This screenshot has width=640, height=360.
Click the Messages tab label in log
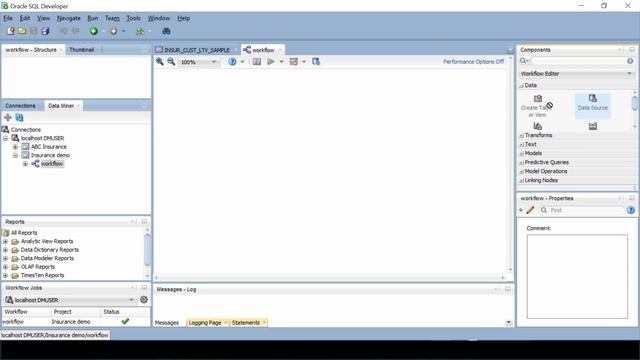tap(167, 322)
